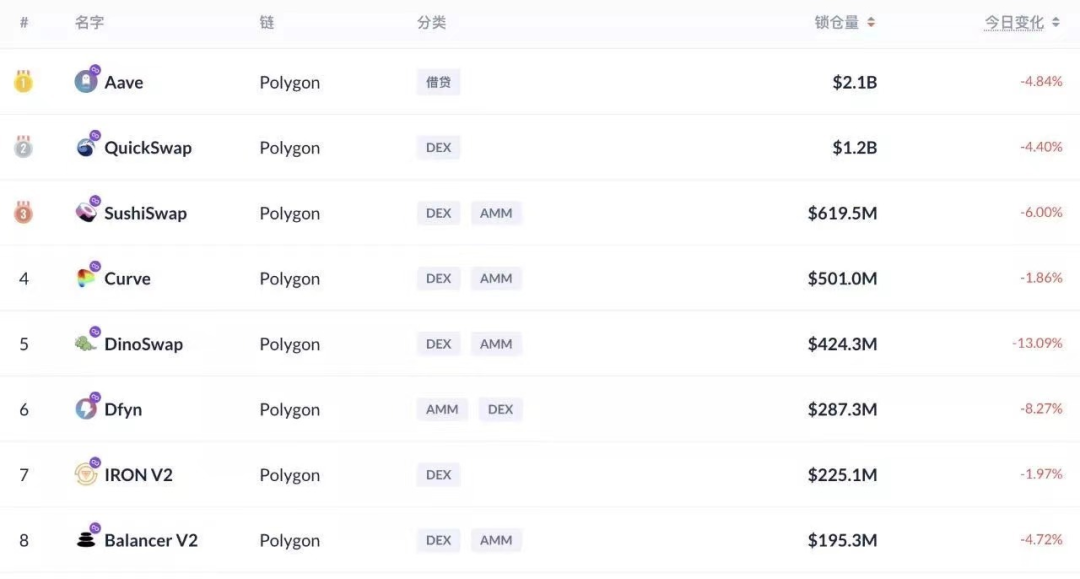Click the DEX tag in QuickSwap row

pyautogui.click(x=438, y=147)
